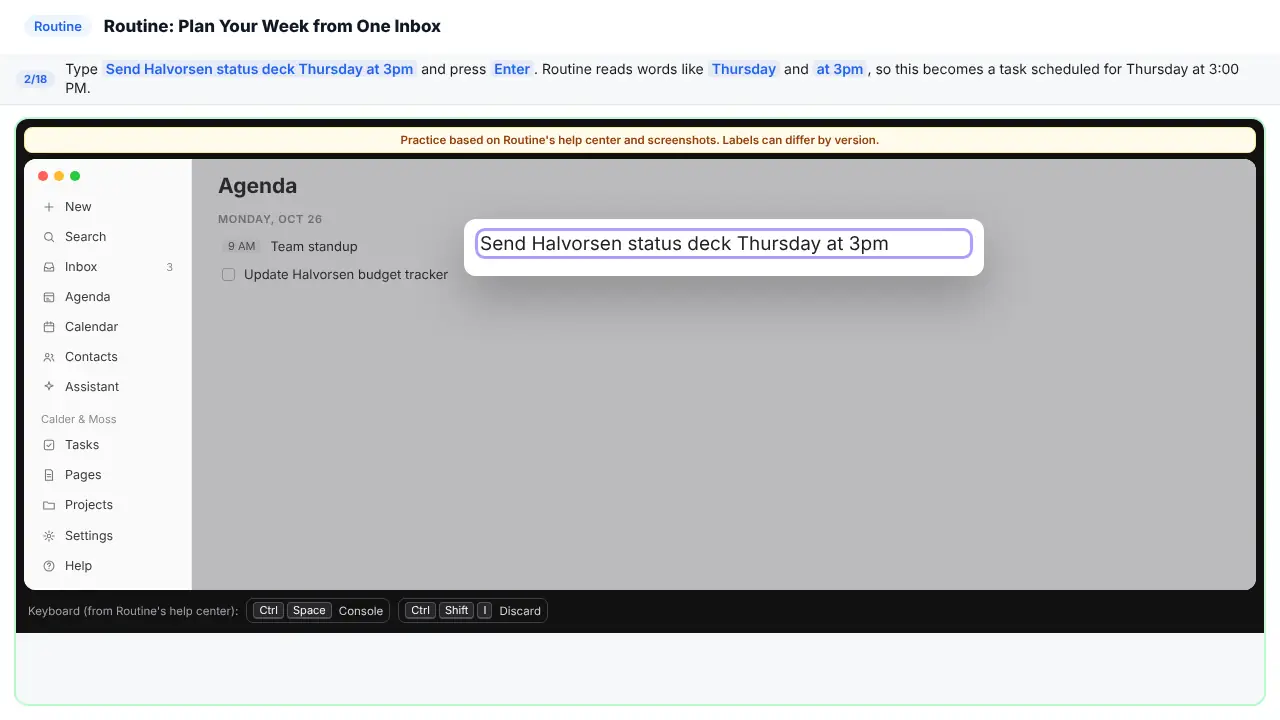Check the Update Halvorsen budget tracker checkbox
Viewport: 1280px width, 720px height.
click(229, 274)
